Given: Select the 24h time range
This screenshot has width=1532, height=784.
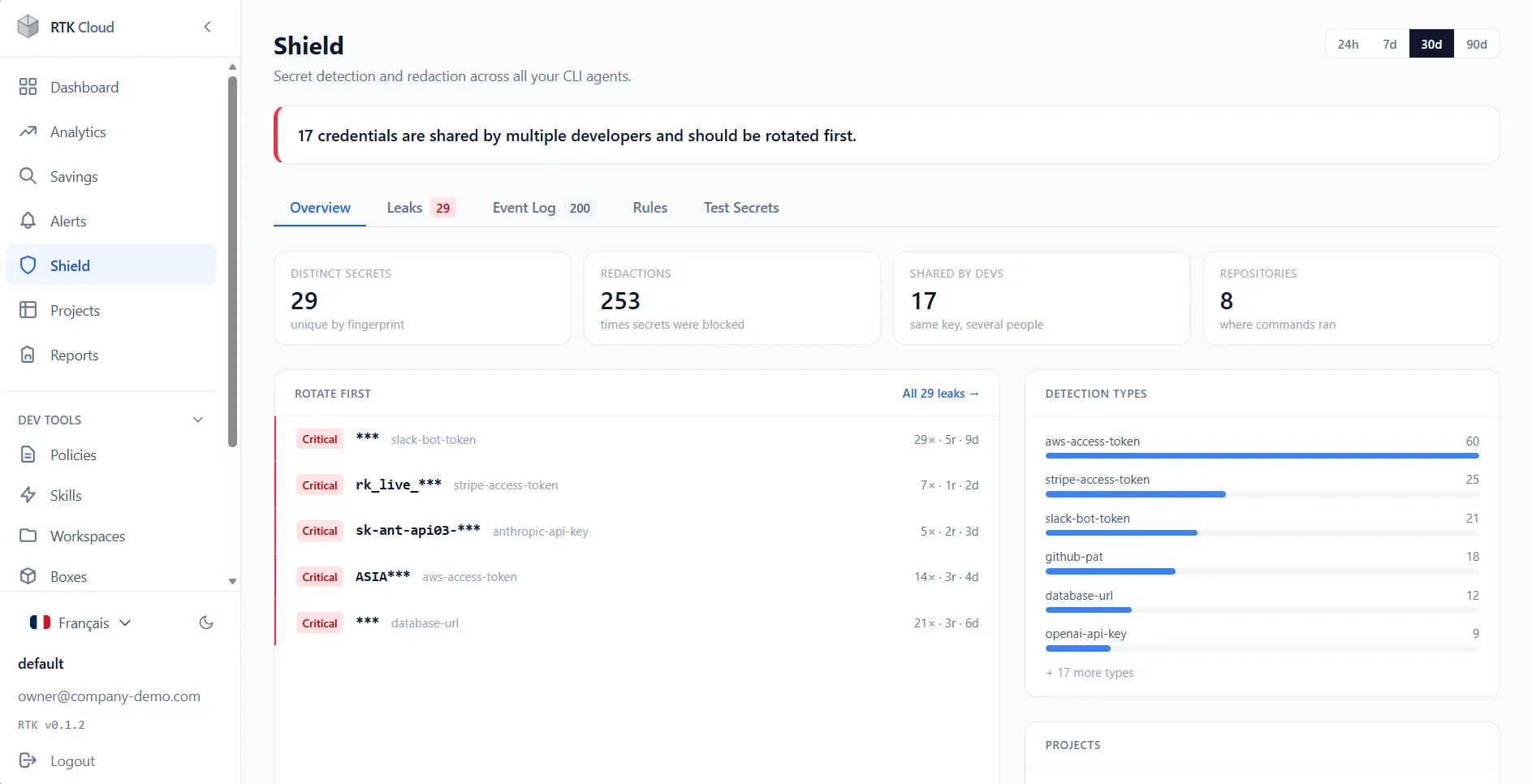Looking at the screenshot, I should 1348,44.
